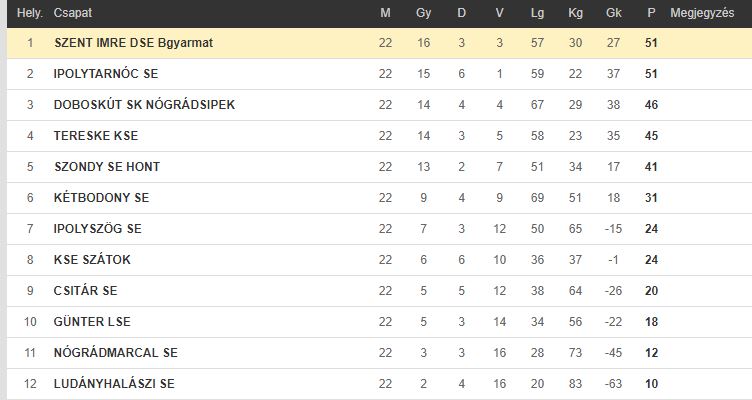This screenshot has height=400, width=752.
Task: Click SZONDY SE HONT team name
Action: pos(107,166)
